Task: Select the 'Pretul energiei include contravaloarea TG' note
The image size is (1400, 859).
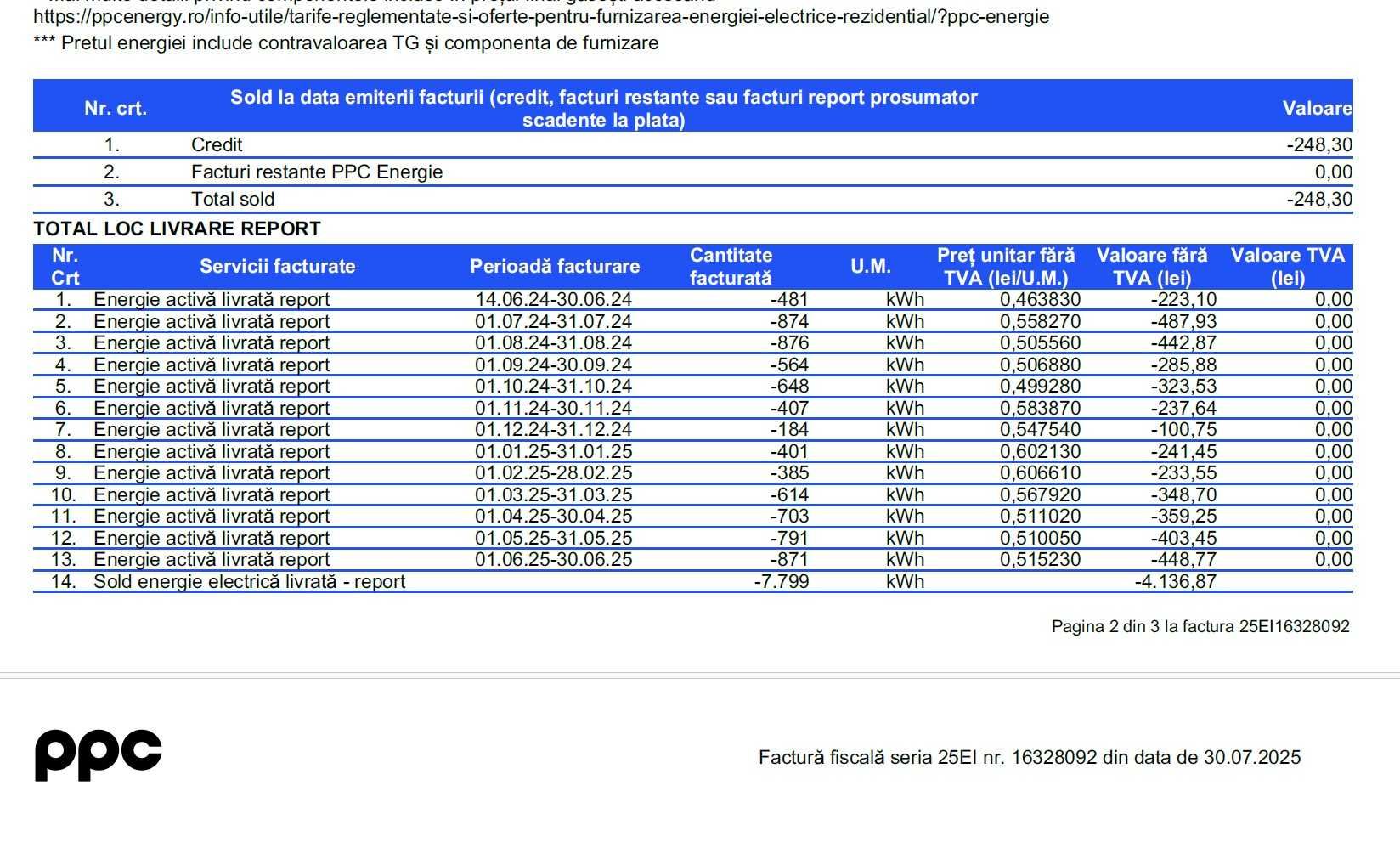Action: [x=346, y=43]
